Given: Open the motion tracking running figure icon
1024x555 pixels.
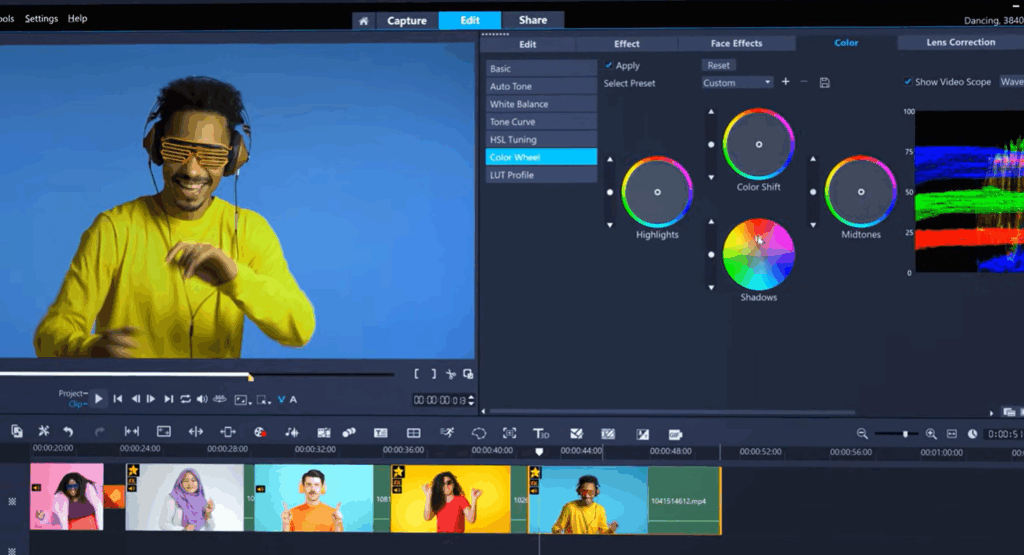Looking at the screenshot, I should click(447, 432).
